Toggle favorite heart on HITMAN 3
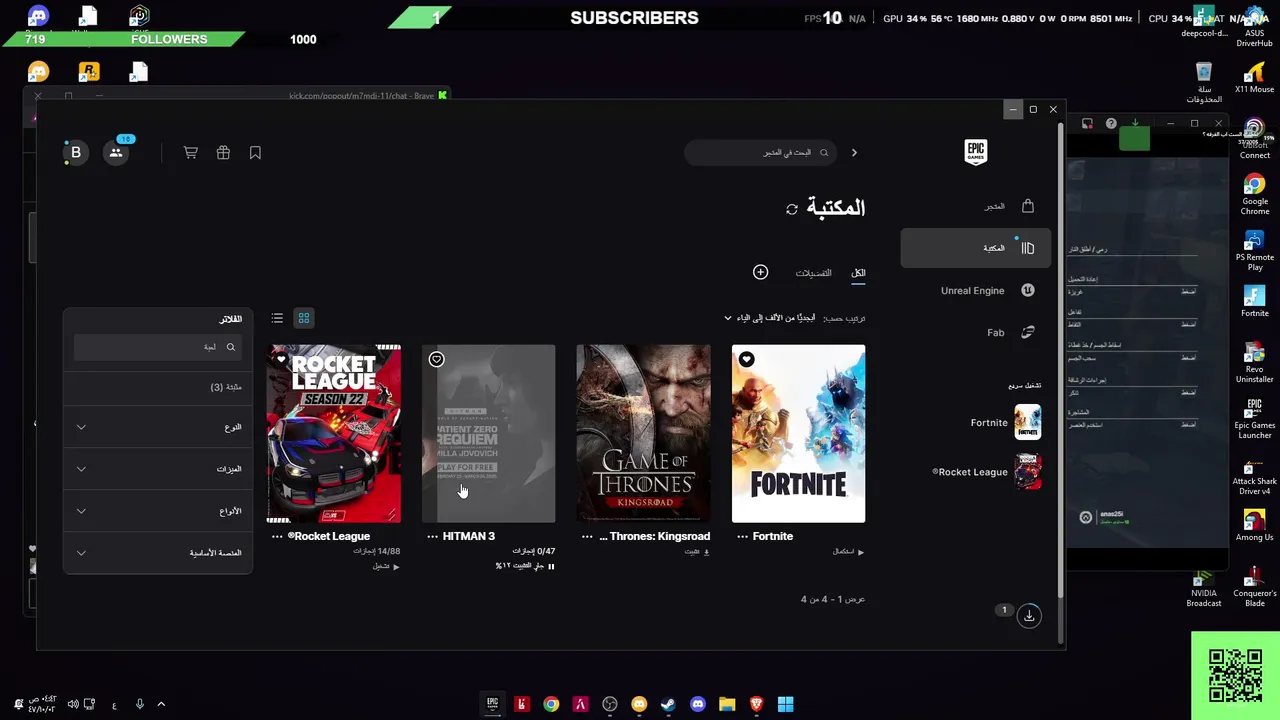The width and height of the screenshot is (1280, 720). pos(436,359)
